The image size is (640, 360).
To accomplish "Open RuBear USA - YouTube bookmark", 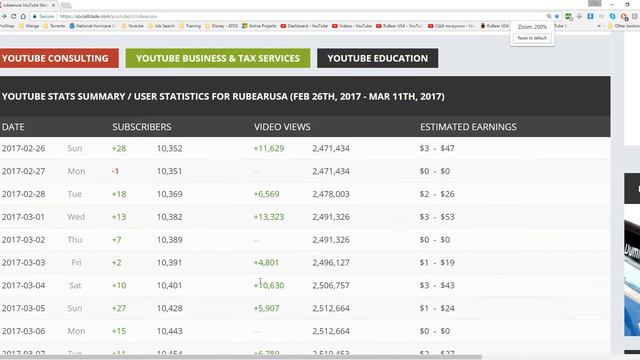I will [400, 26].
